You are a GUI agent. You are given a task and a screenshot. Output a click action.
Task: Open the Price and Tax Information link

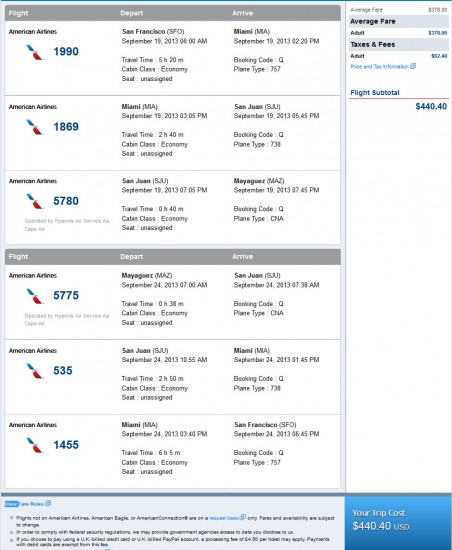(379, 67)
